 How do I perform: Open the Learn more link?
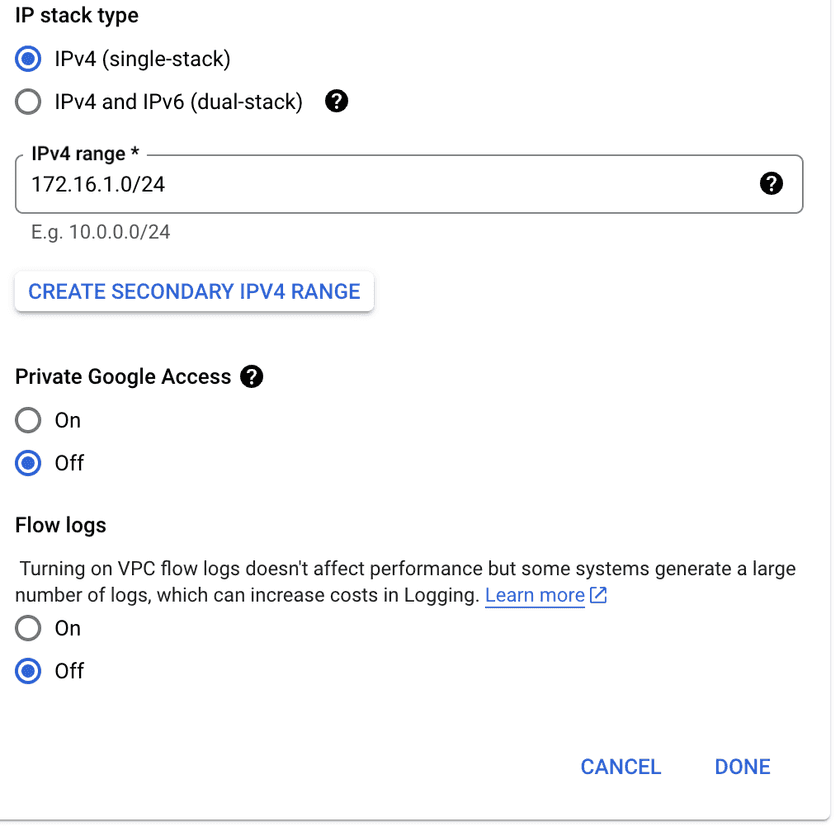534,596
